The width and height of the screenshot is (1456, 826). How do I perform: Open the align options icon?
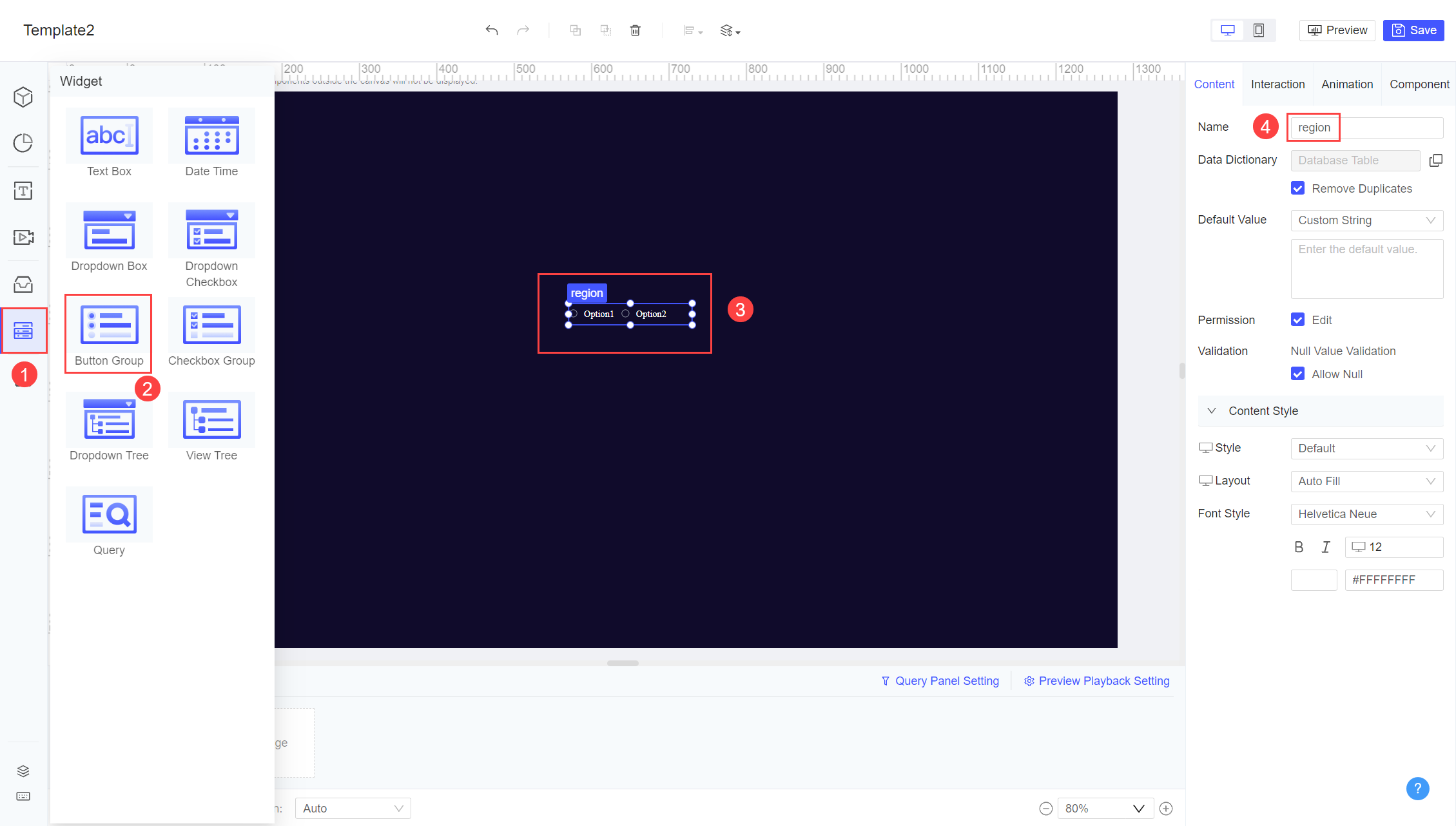(x=693, y=30)
